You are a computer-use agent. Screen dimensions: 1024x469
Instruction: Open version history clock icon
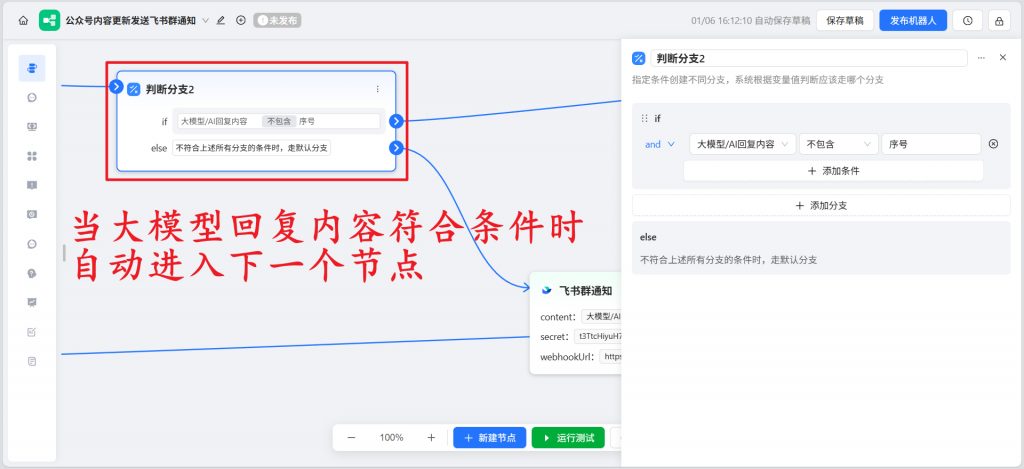[x=967, y=20]
